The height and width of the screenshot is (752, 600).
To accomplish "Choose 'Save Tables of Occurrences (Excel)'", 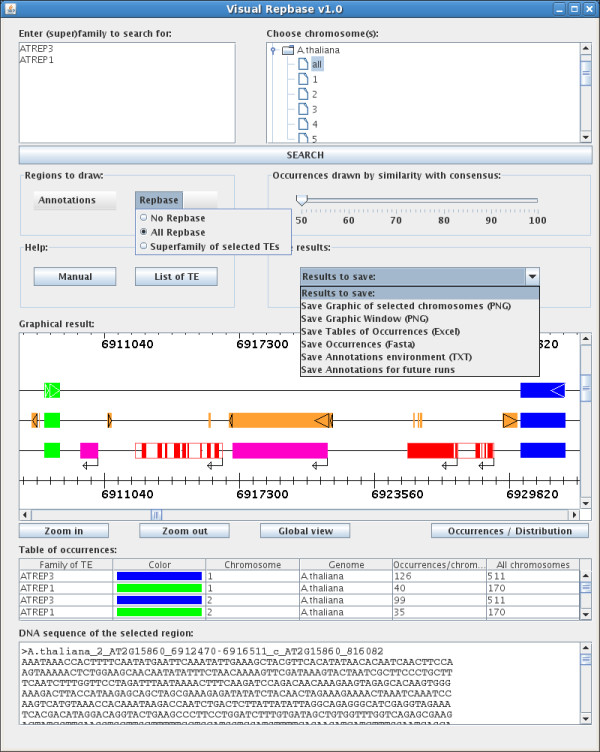I will [380, 331].
